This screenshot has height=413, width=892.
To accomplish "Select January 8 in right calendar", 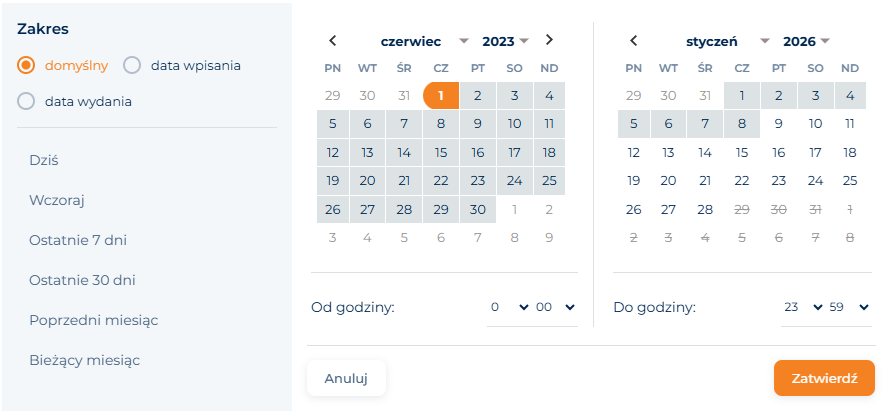I will tap(741, 124).
